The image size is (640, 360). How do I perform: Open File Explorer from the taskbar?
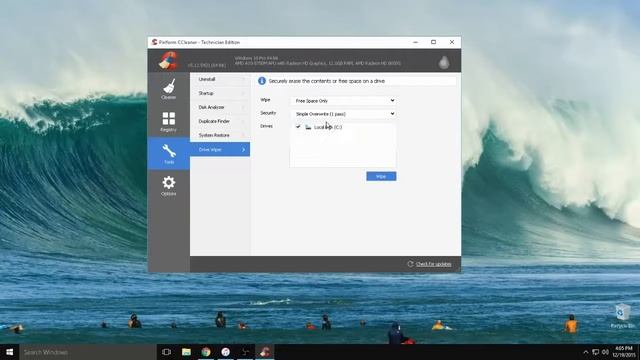click(x=186, y=352)
